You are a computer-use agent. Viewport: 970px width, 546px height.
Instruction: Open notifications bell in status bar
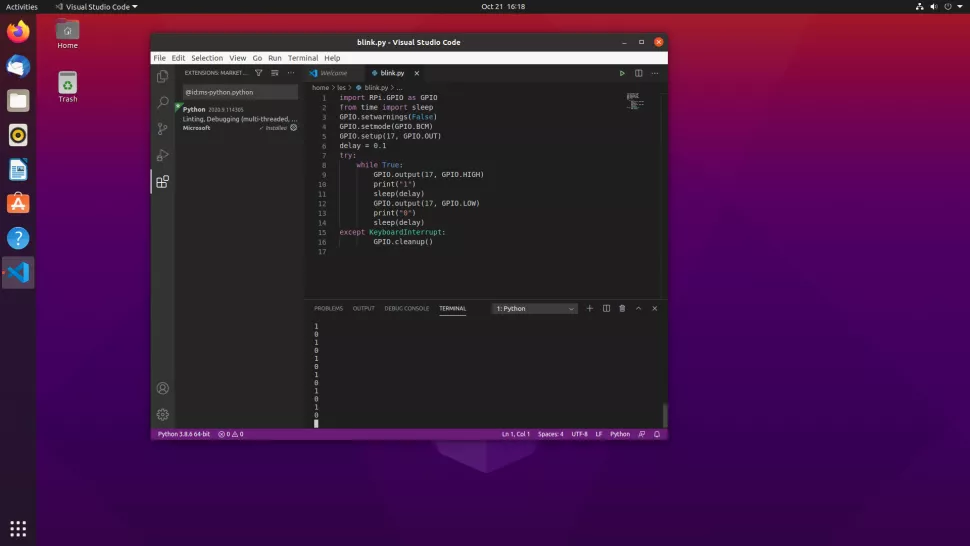pos(656,434)
